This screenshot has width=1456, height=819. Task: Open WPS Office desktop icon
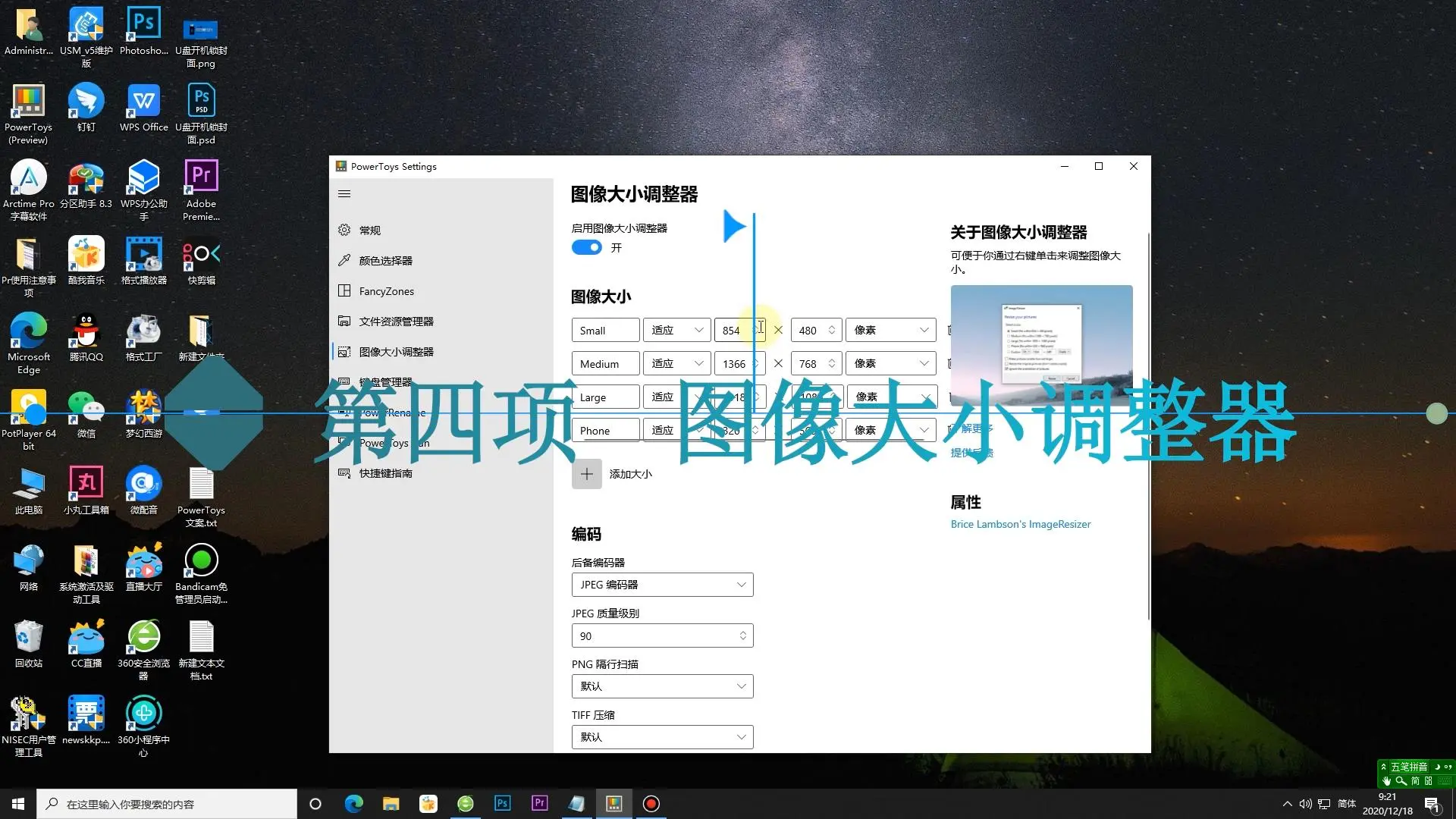(144, 108)
